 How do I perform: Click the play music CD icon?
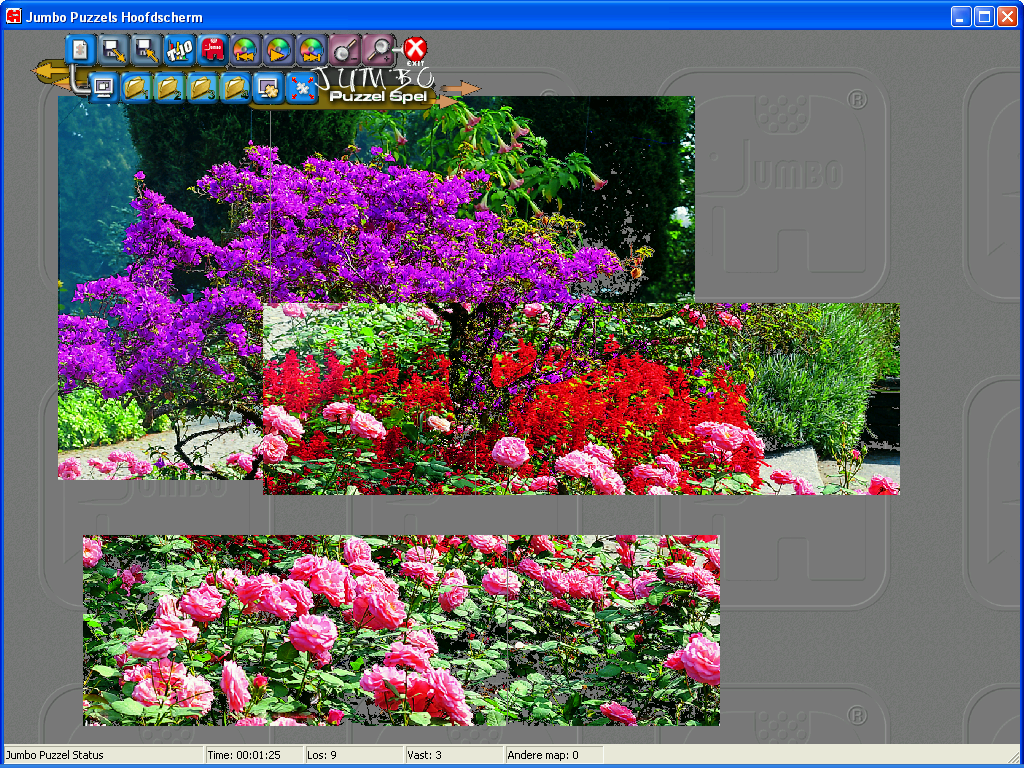[279, 50]
